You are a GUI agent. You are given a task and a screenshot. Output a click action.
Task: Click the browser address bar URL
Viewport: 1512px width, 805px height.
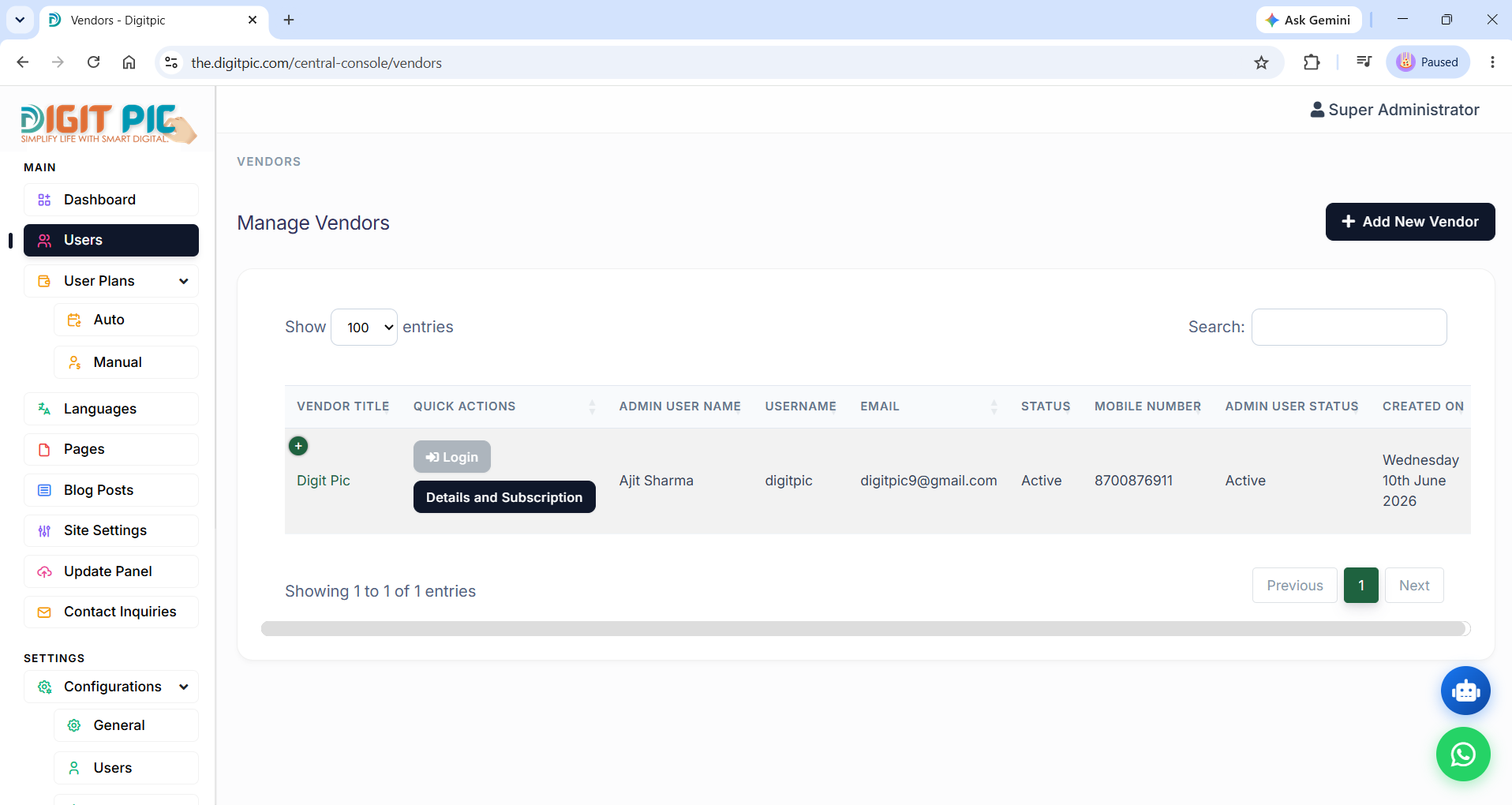click(316, 62)
